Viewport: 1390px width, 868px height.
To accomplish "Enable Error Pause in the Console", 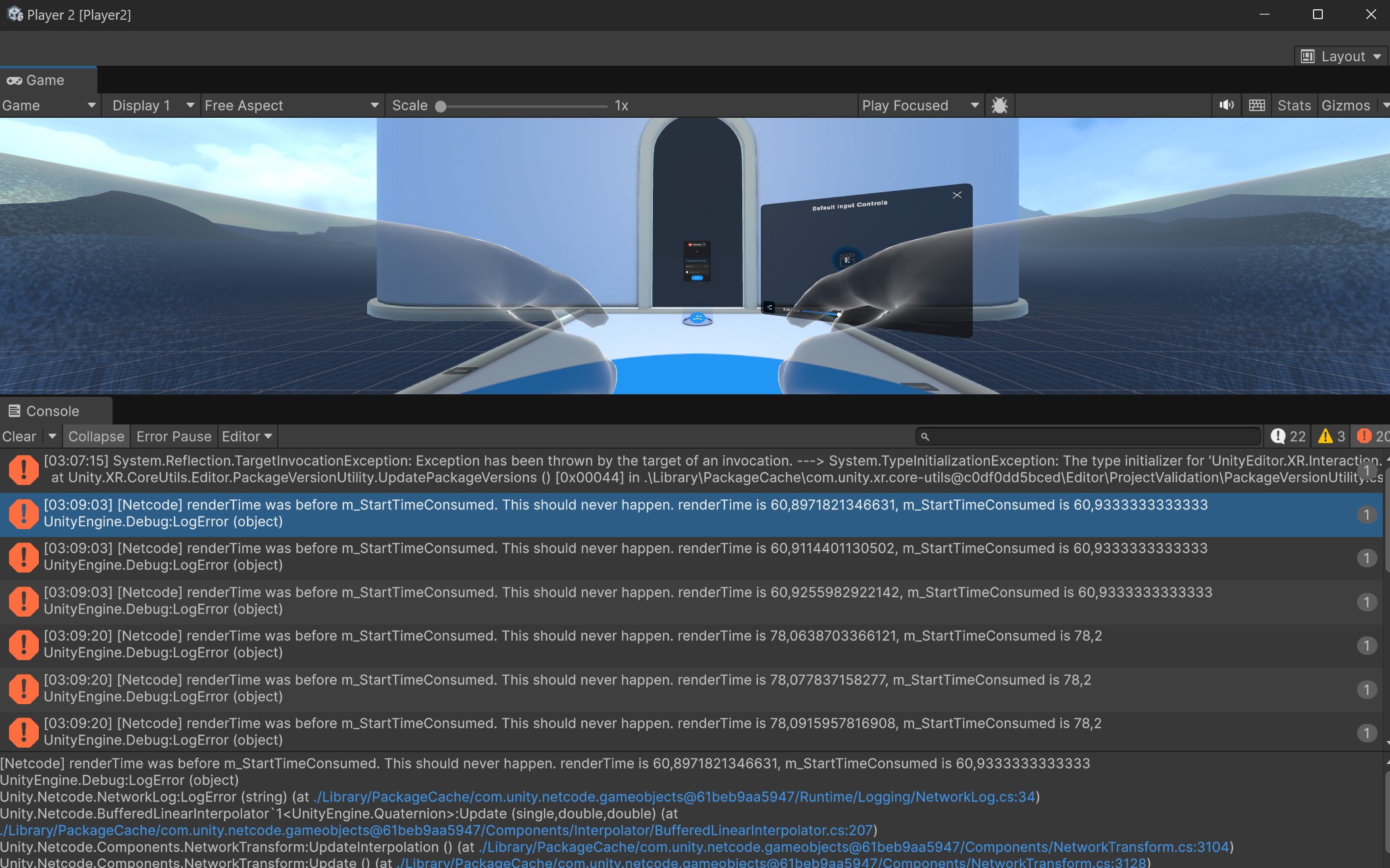I will [x=174, y=436].
